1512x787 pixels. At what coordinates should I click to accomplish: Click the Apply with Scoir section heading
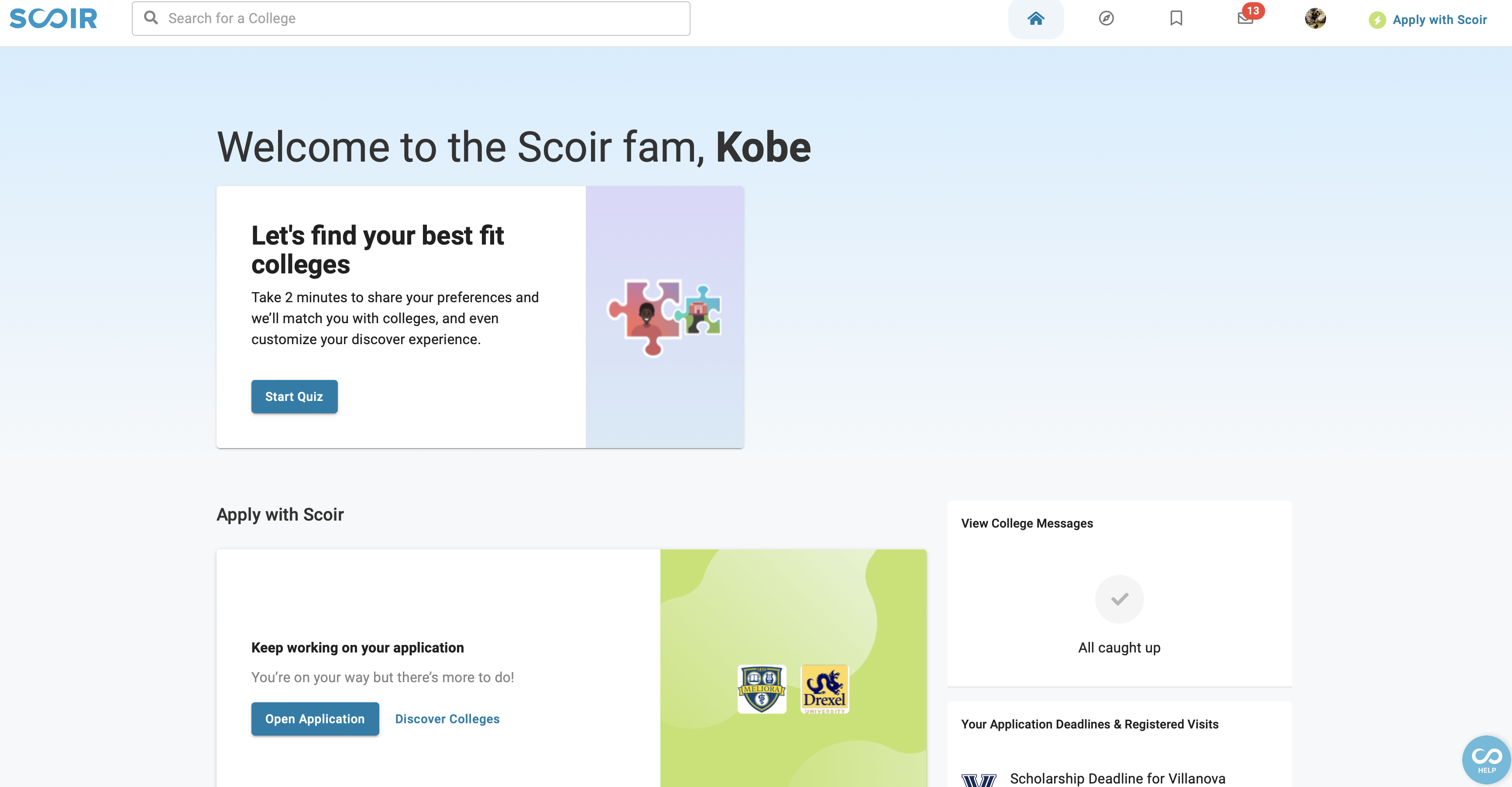point(280,514)
